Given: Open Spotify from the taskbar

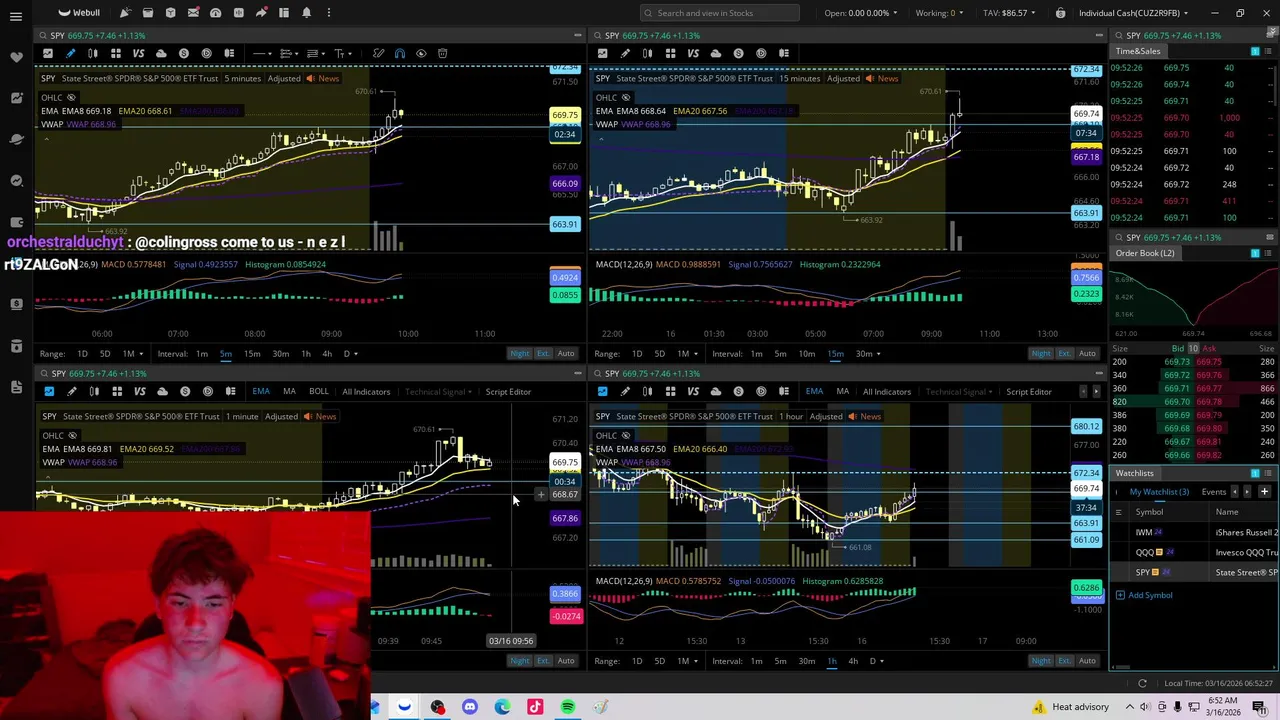Looking at the screenshot, I should pyautogui.click(x=568, y=707).
